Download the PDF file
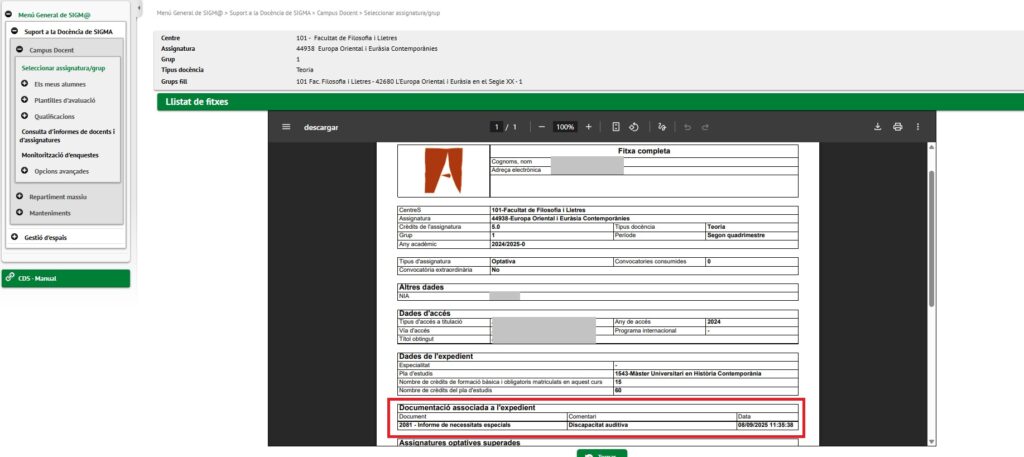This screenshot has width=1024, height=457. [x=878, y=127]
